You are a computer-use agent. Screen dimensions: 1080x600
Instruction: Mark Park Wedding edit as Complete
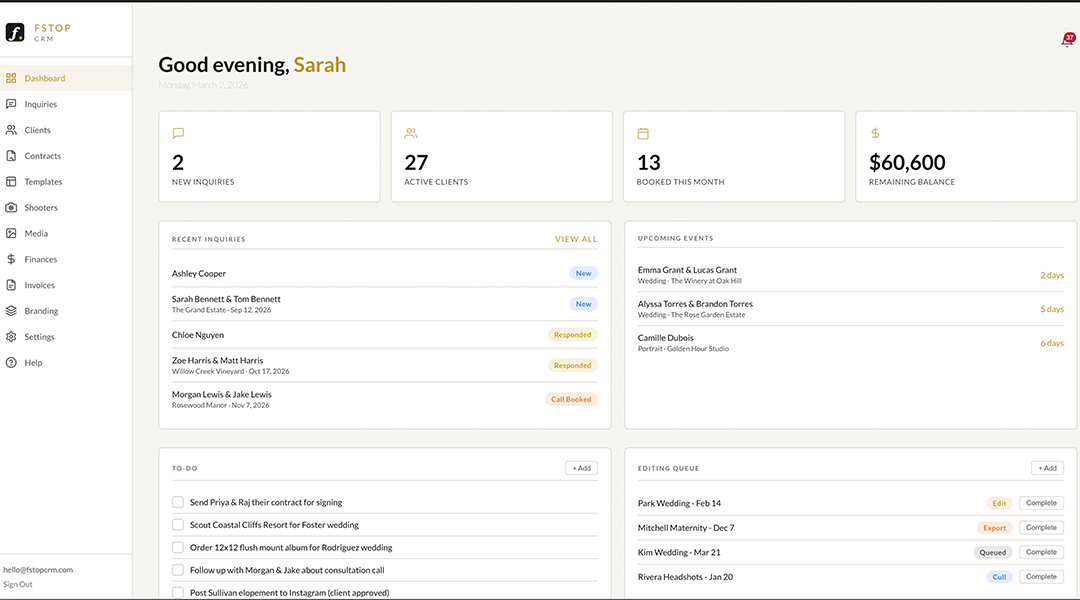point(1041,502)
